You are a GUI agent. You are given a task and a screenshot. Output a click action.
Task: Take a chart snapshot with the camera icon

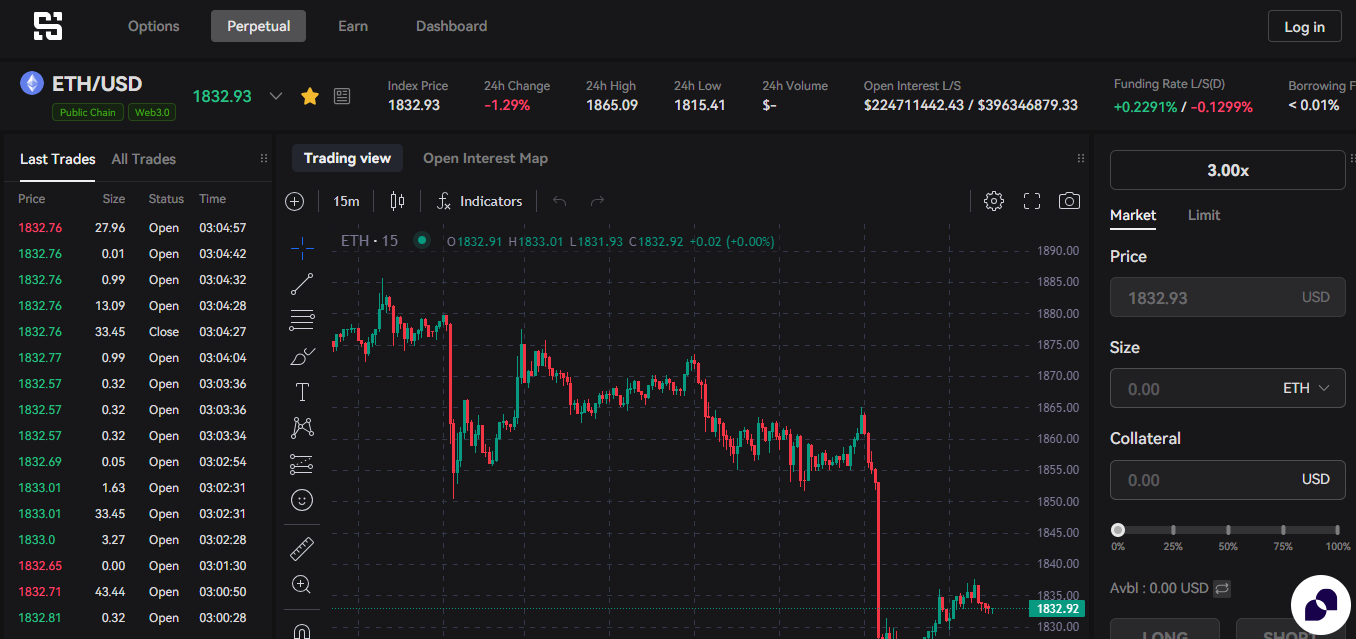click(x=1068, y=201)
